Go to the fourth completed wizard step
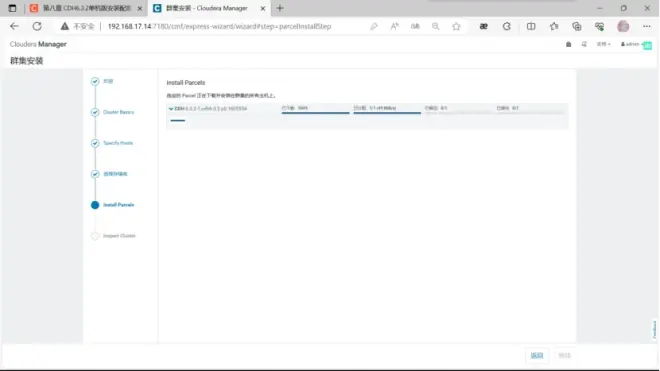Viewport: 660px width, 371px height. pos(115,174)
